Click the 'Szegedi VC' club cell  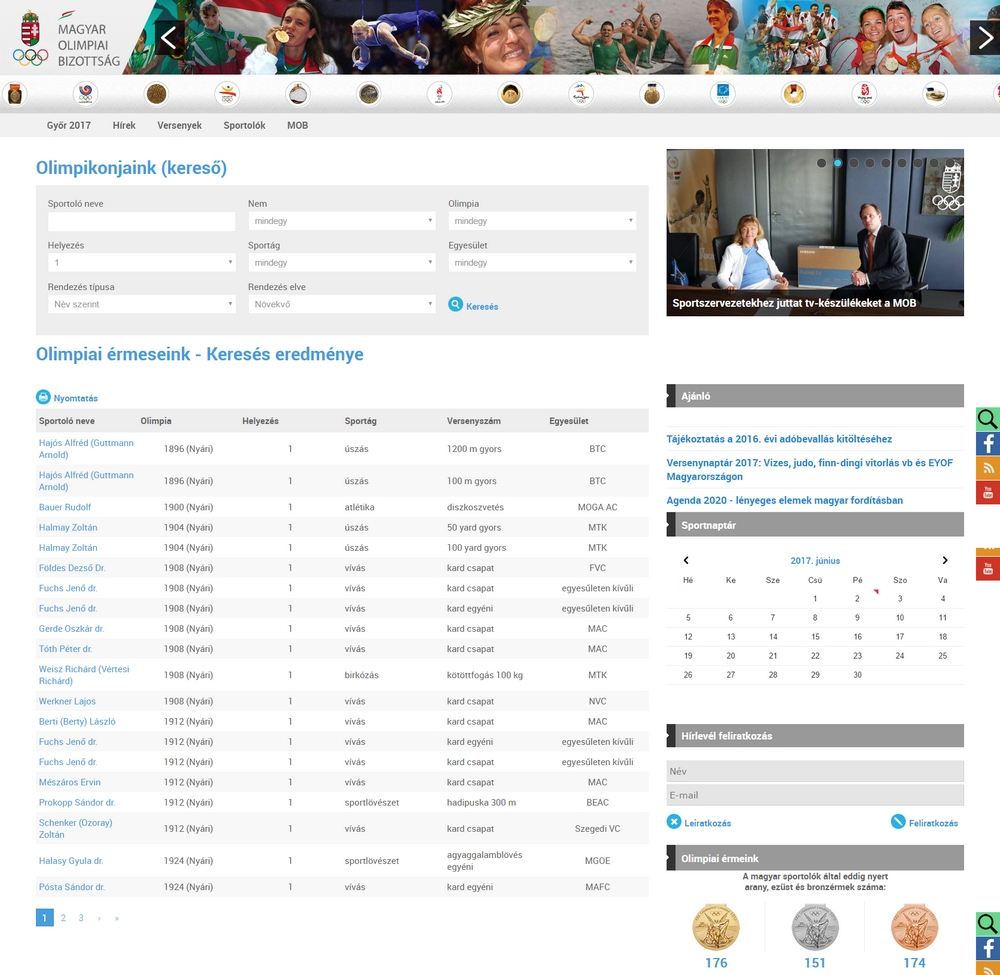tap(598, 828)
